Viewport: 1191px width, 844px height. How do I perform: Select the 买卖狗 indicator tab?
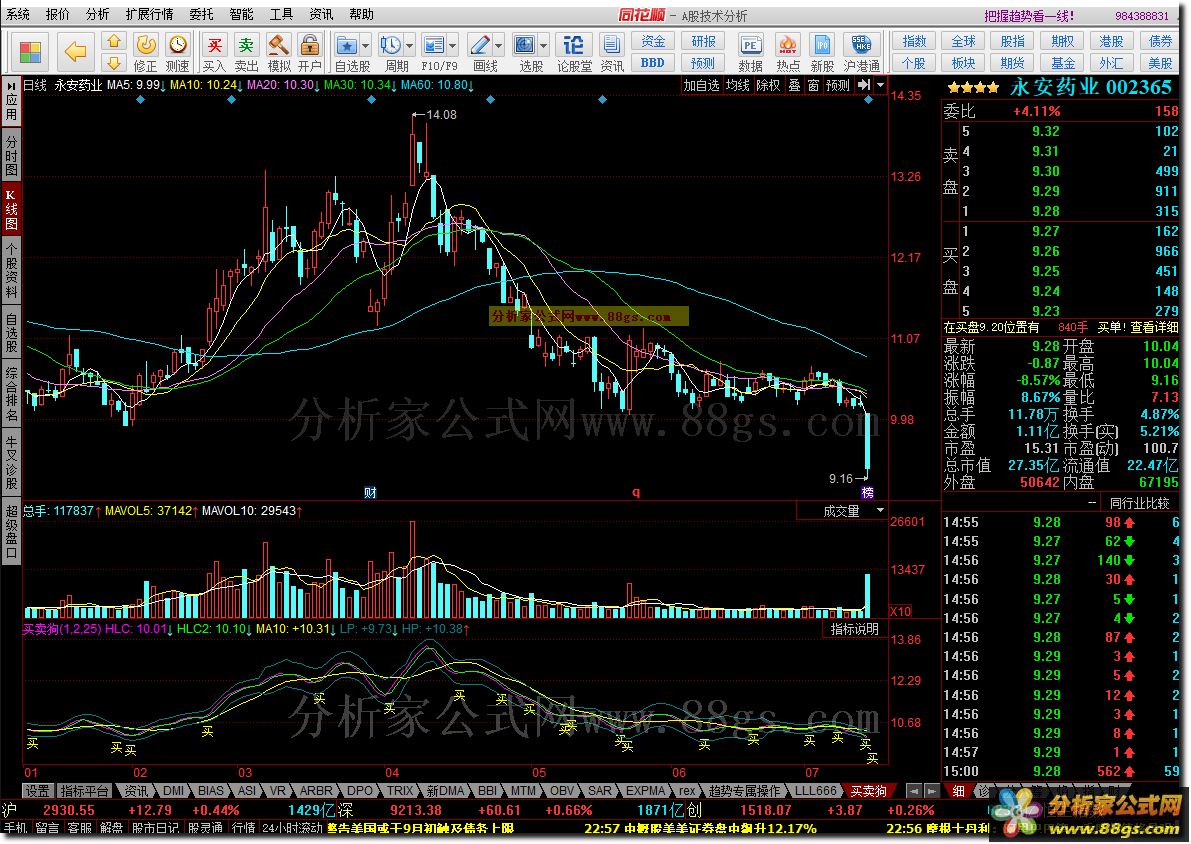(x=868, y=791)
